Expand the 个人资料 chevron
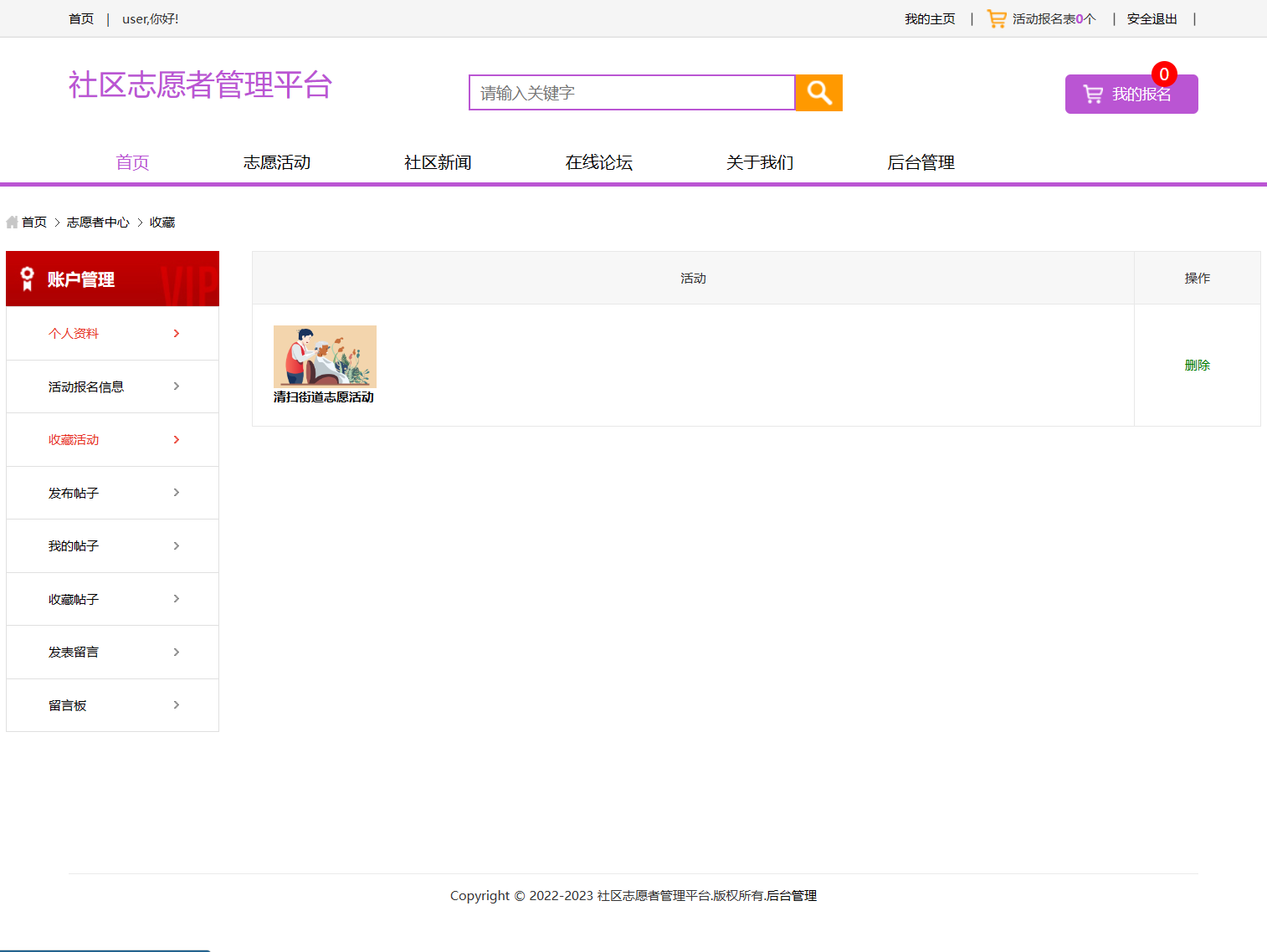 pyautogui.click(x=176, y=333)
